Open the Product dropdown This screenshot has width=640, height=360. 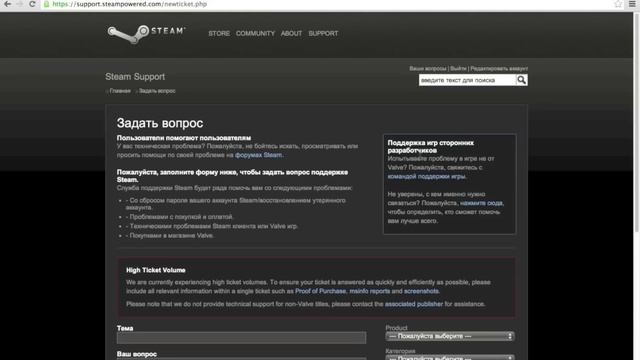(450, 336)
